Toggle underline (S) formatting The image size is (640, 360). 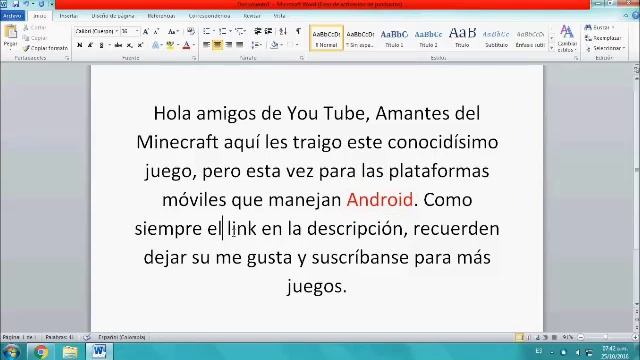101,45
